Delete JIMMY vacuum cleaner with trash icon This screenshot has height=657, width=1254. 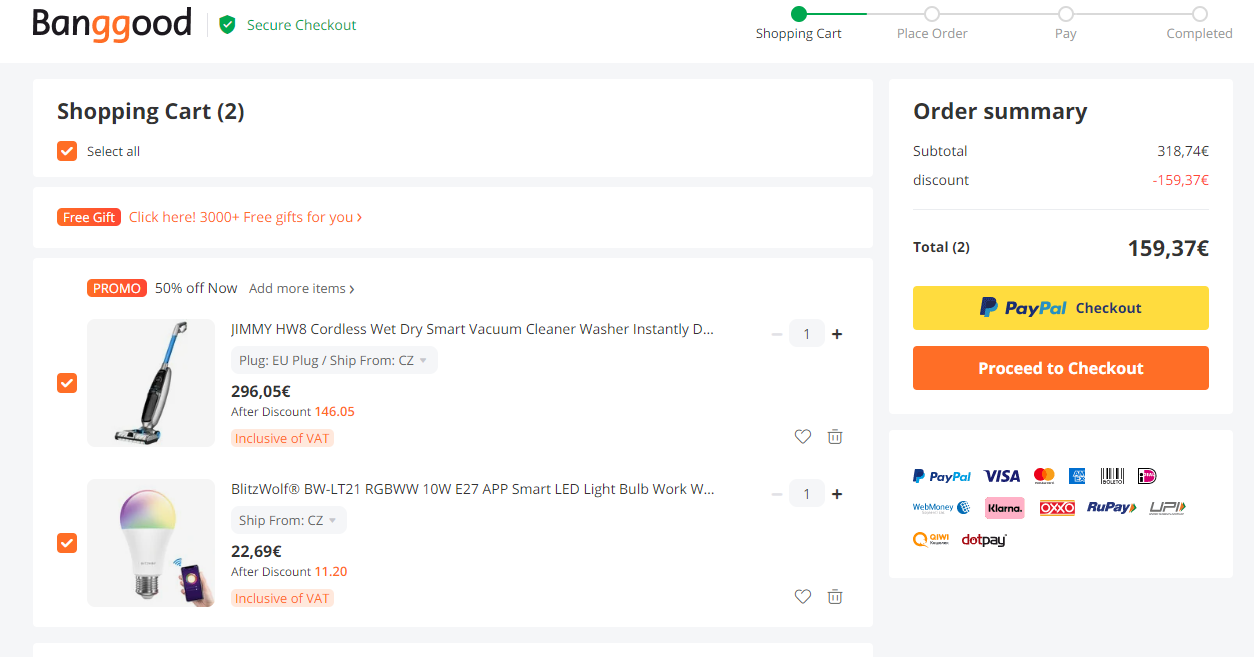click(835, 436)
